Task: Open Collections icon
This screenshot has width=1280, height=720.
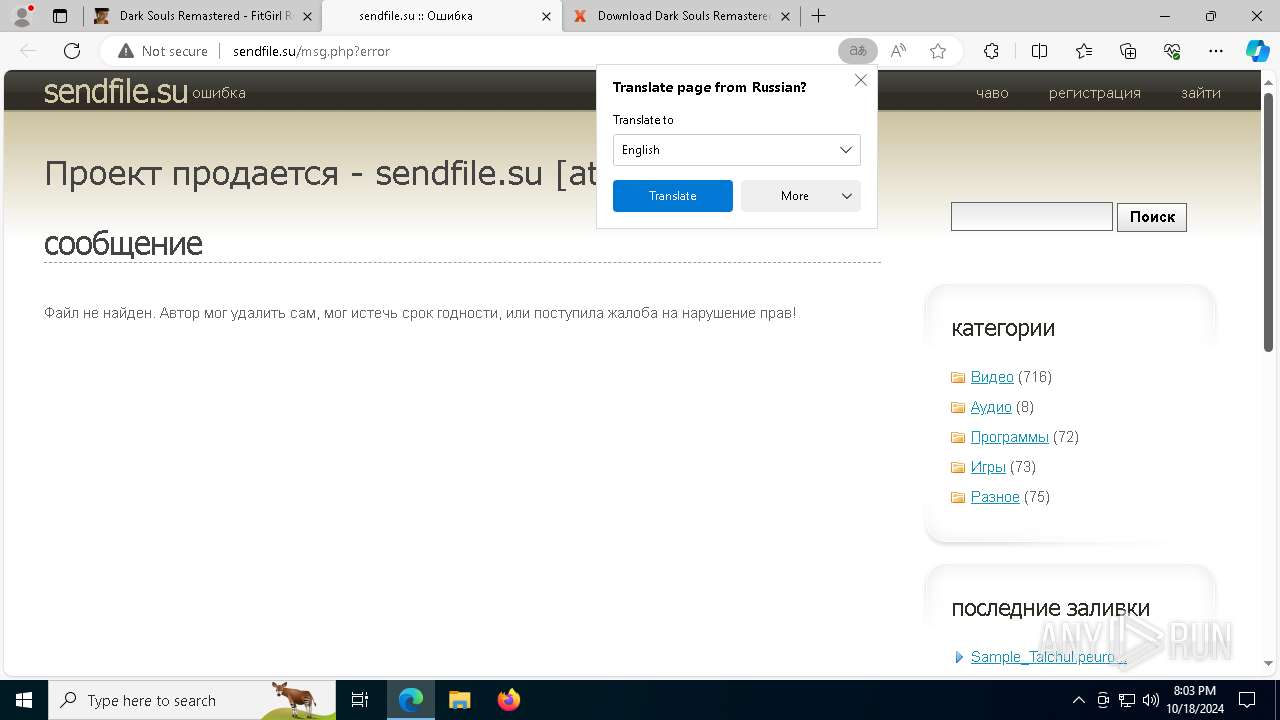Action: point(1128,51)
